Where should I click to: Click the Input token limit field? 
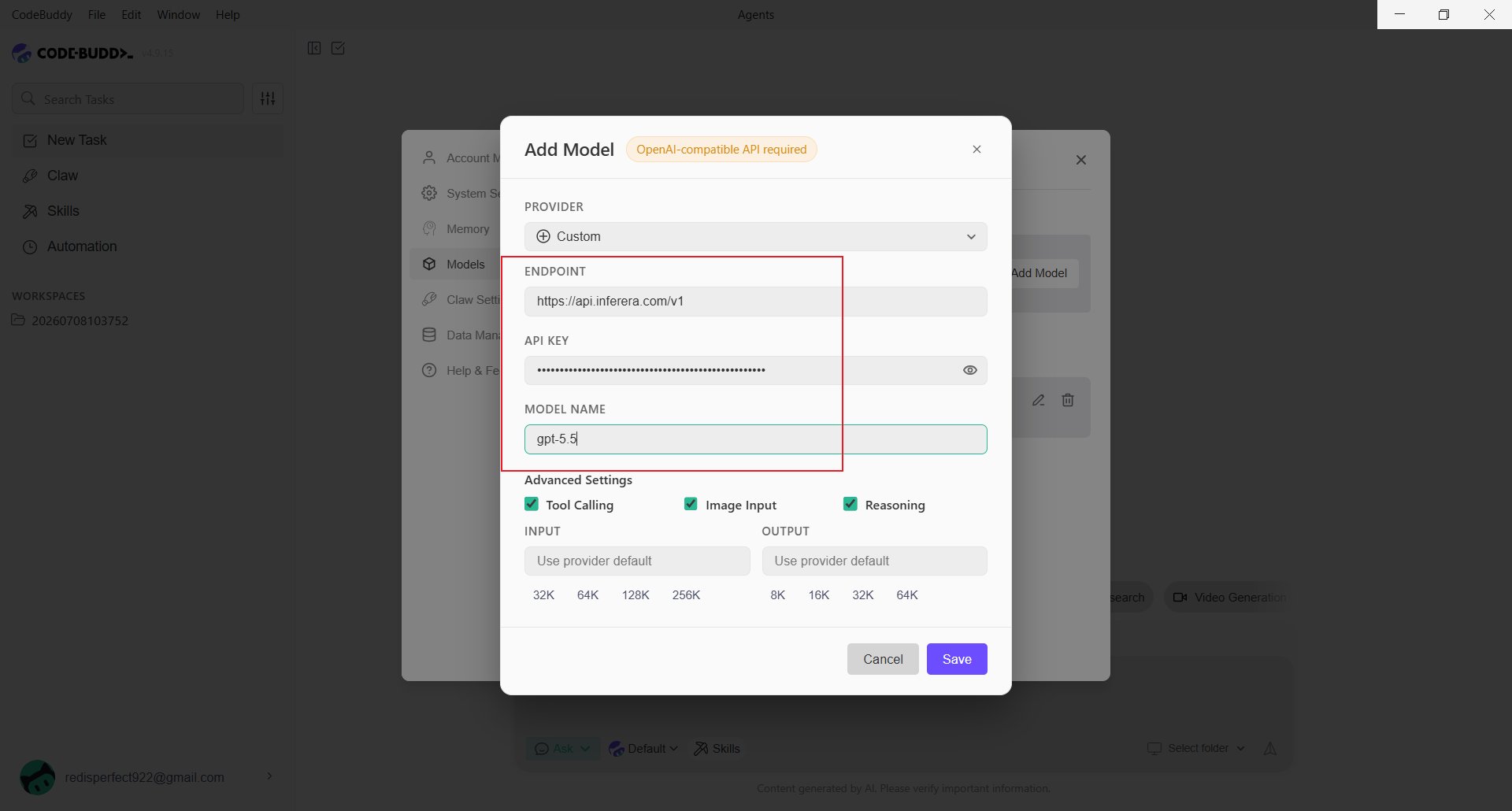637,561
